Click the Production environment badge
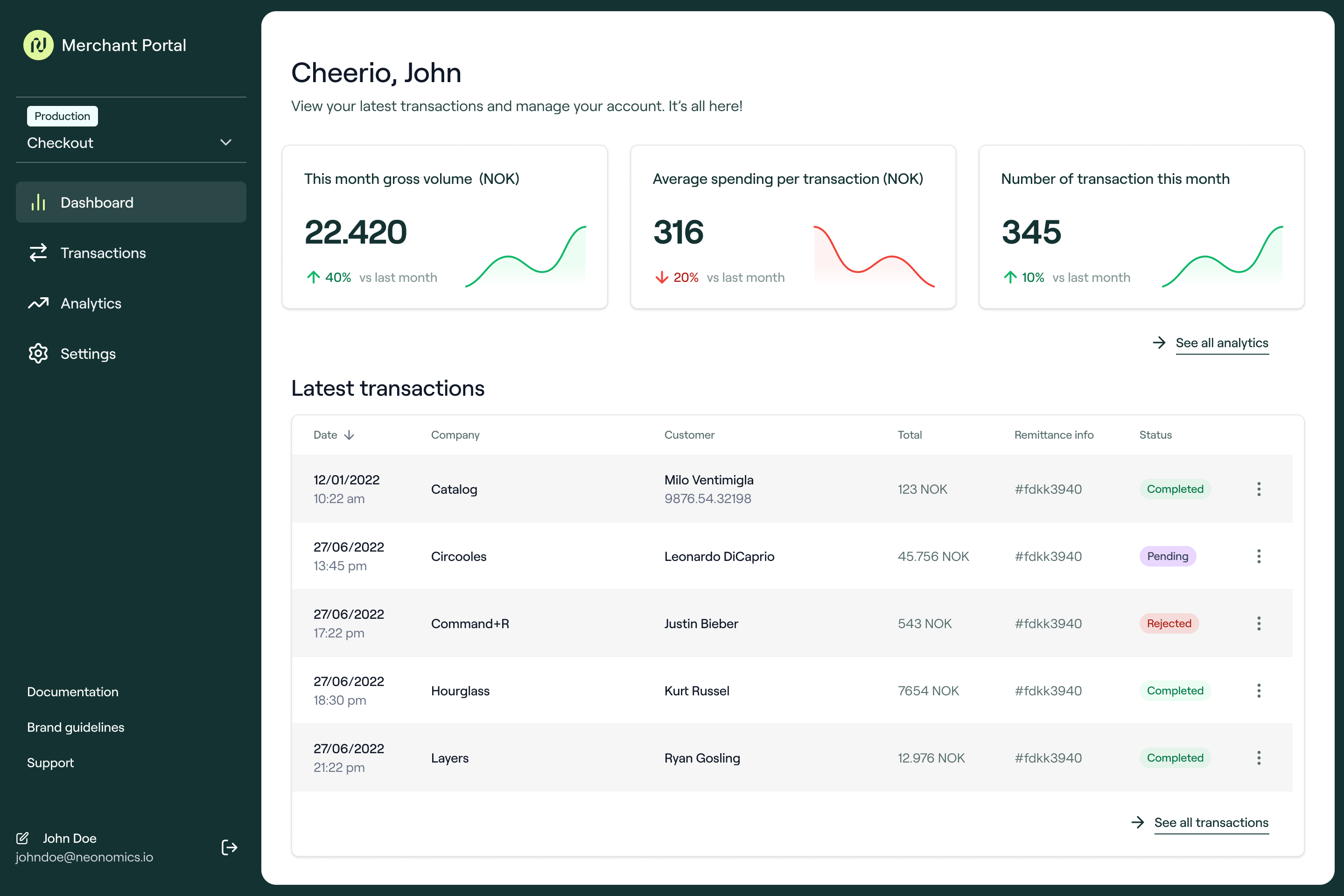 tap(62, 116)
